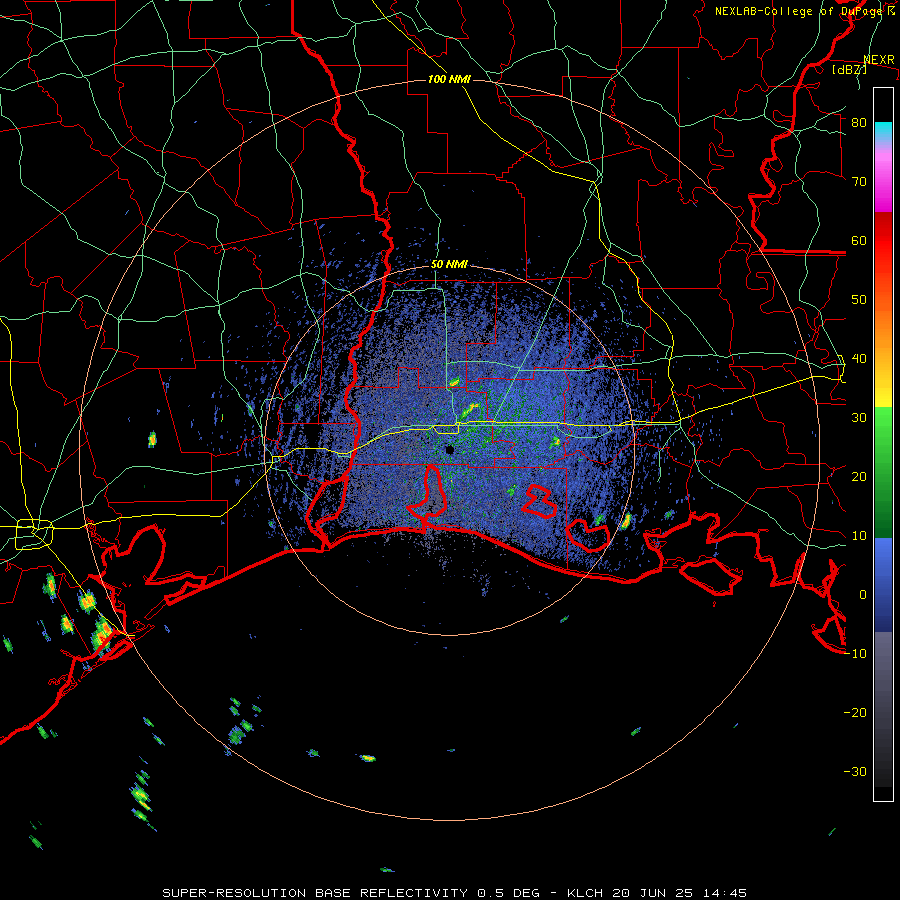Click the cyan band at the scale top
This screenshot has width=900, height=900.
[x=883, y=132]
